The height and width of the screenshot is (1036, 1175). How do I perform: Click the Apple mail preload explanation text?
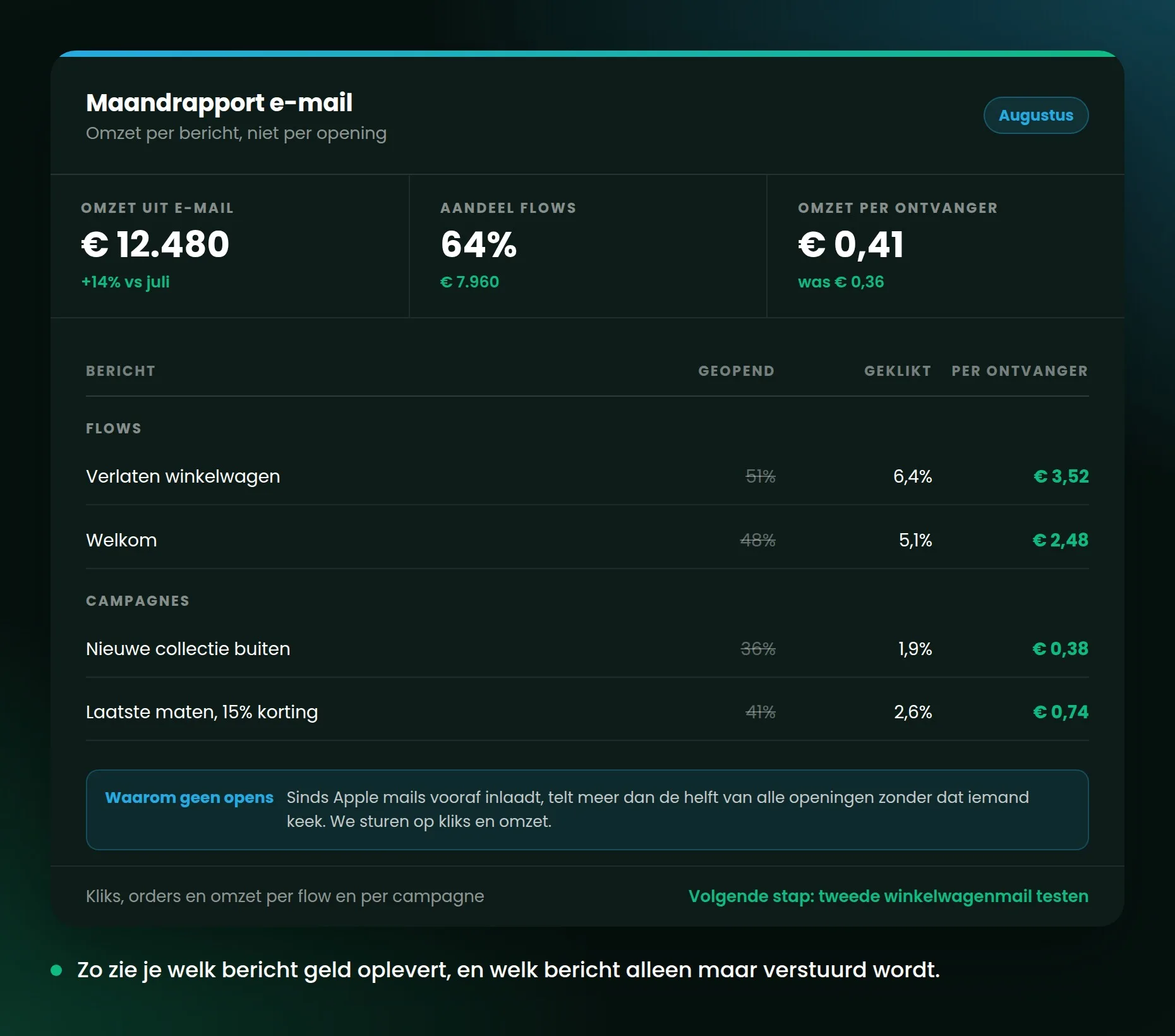(658, 809)
